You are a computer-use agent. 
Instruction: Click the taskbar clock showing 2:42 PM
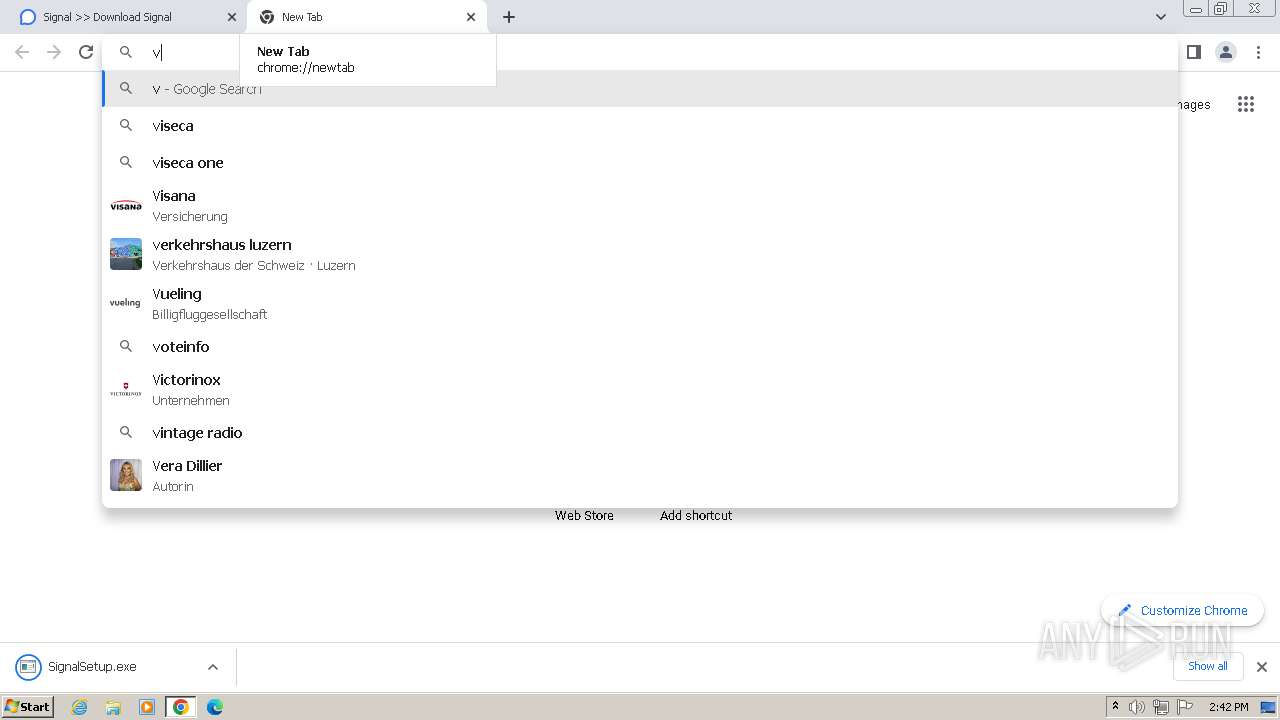point(1228,707)
